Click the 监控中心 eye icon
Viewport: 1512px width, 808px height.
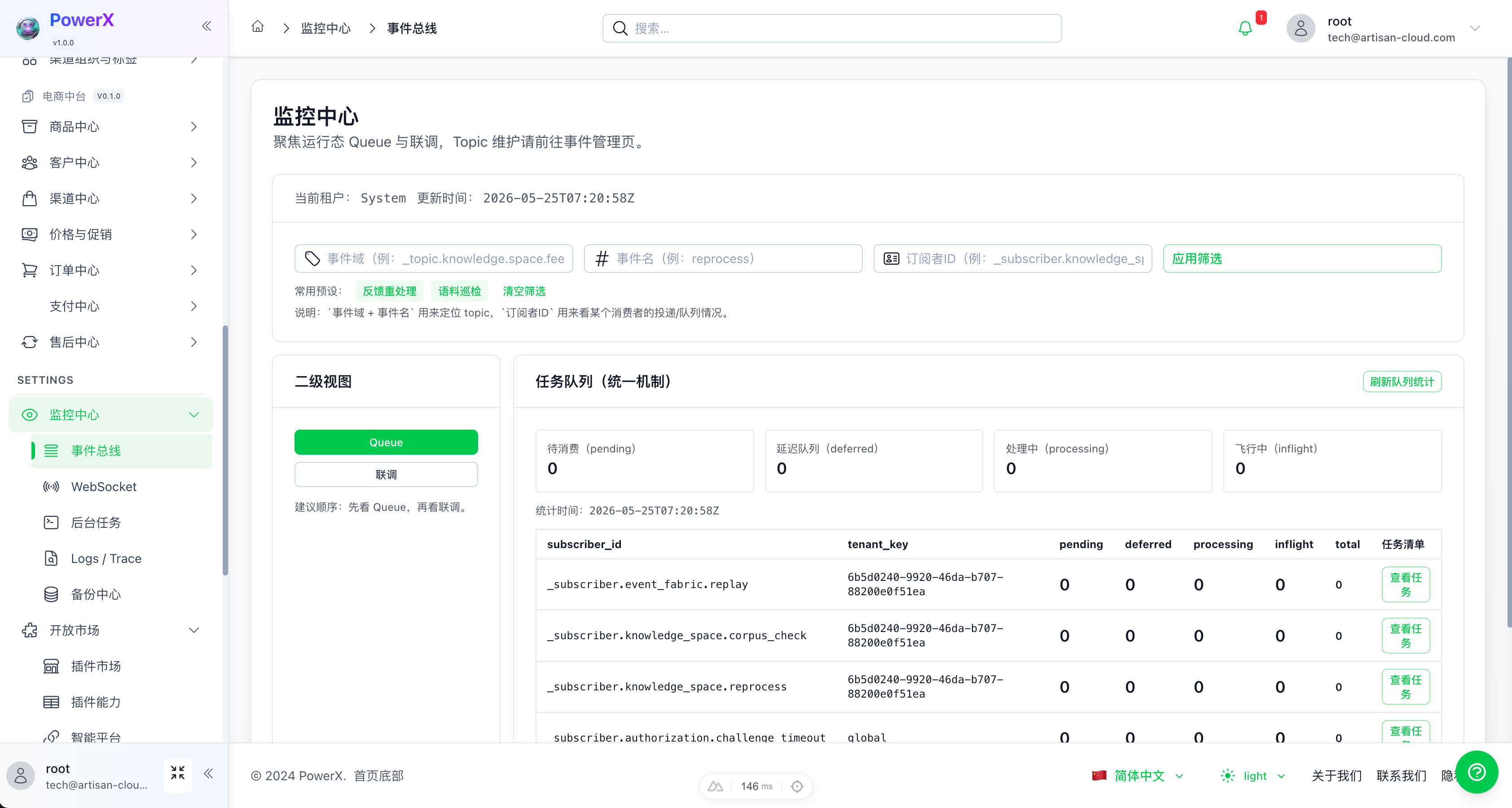click(x=29, y=415)
